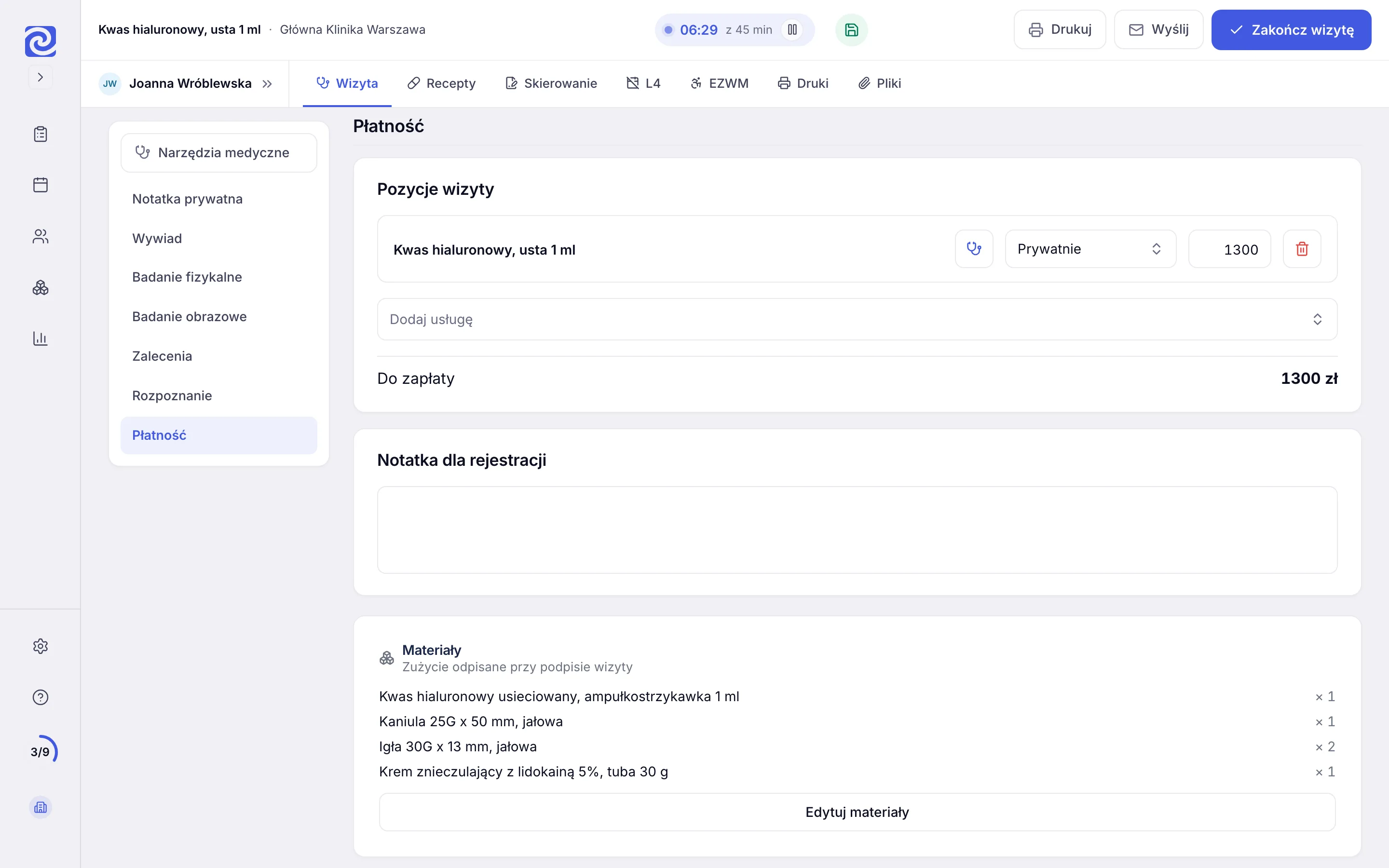The width and height of the screenshot is (1389, 868).
Task: Pause the visit timer
Action: click(x=792, y=29)
